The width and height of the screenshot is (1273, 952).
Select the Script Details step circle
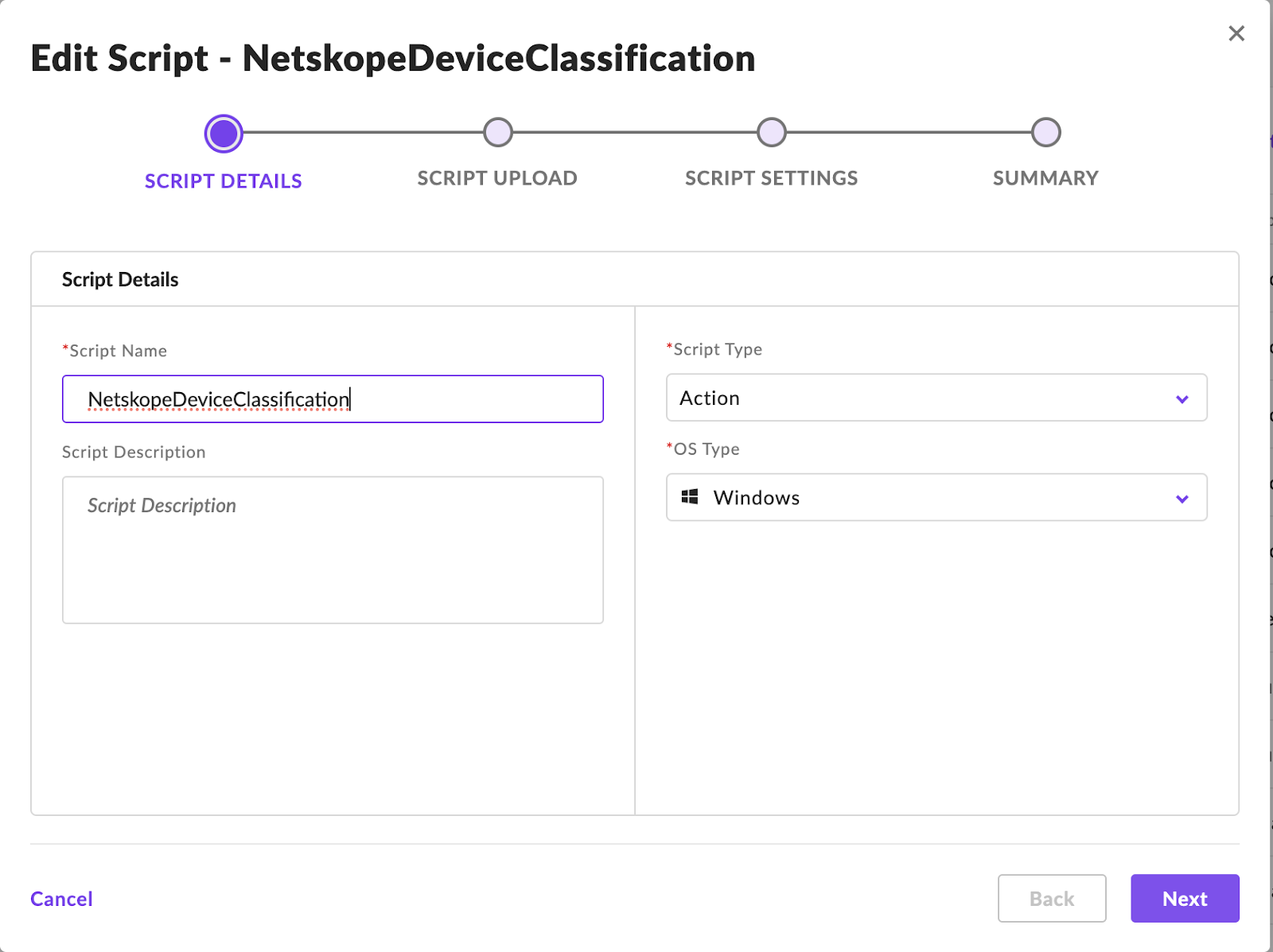click(224, 134)
